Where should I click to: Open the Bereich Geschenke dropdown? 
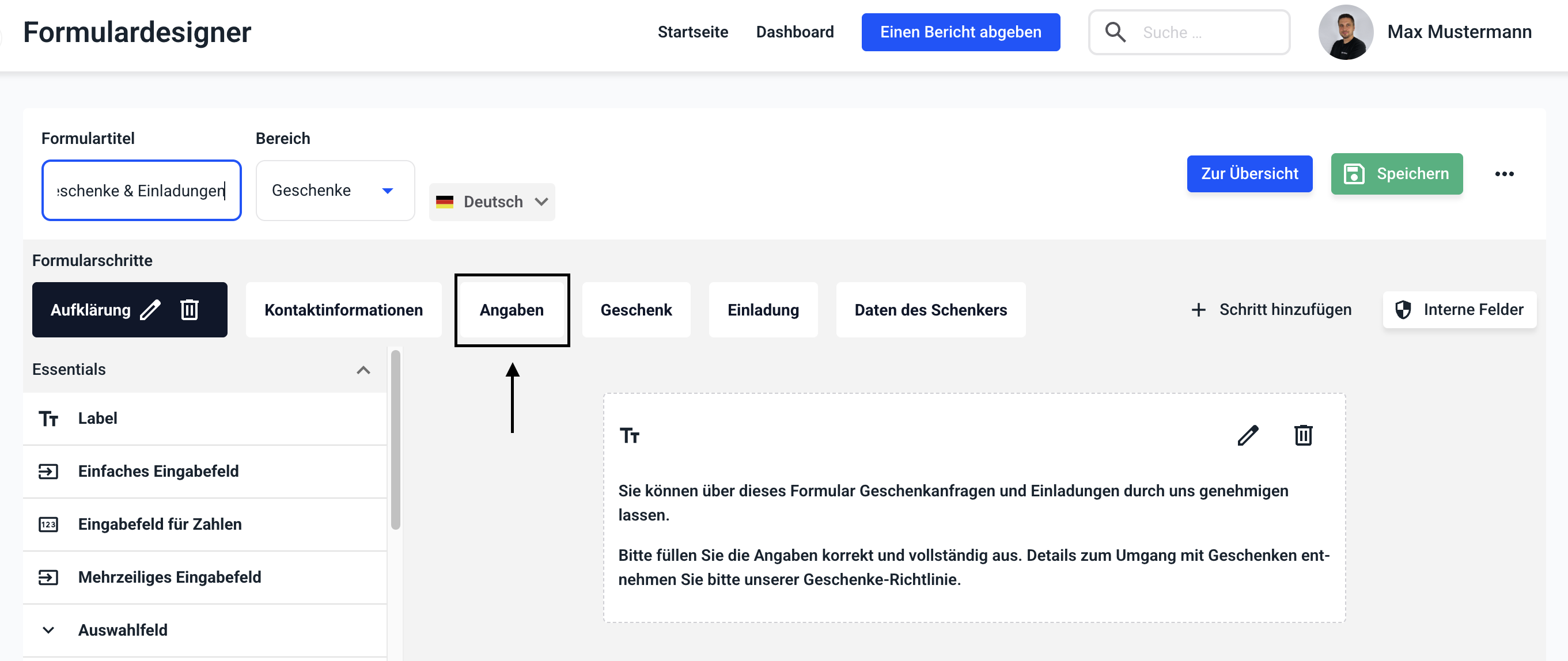335,191
